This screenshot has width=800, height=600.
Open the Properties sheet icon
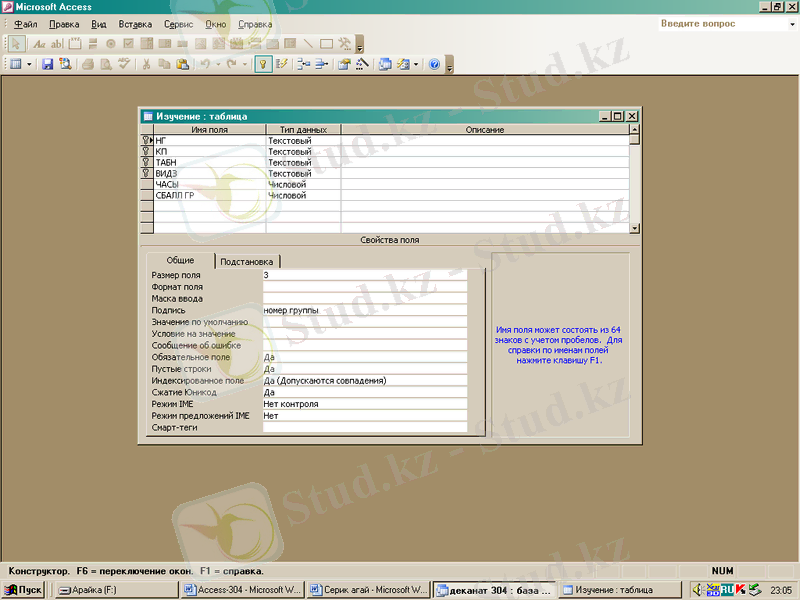pos(343,64)
